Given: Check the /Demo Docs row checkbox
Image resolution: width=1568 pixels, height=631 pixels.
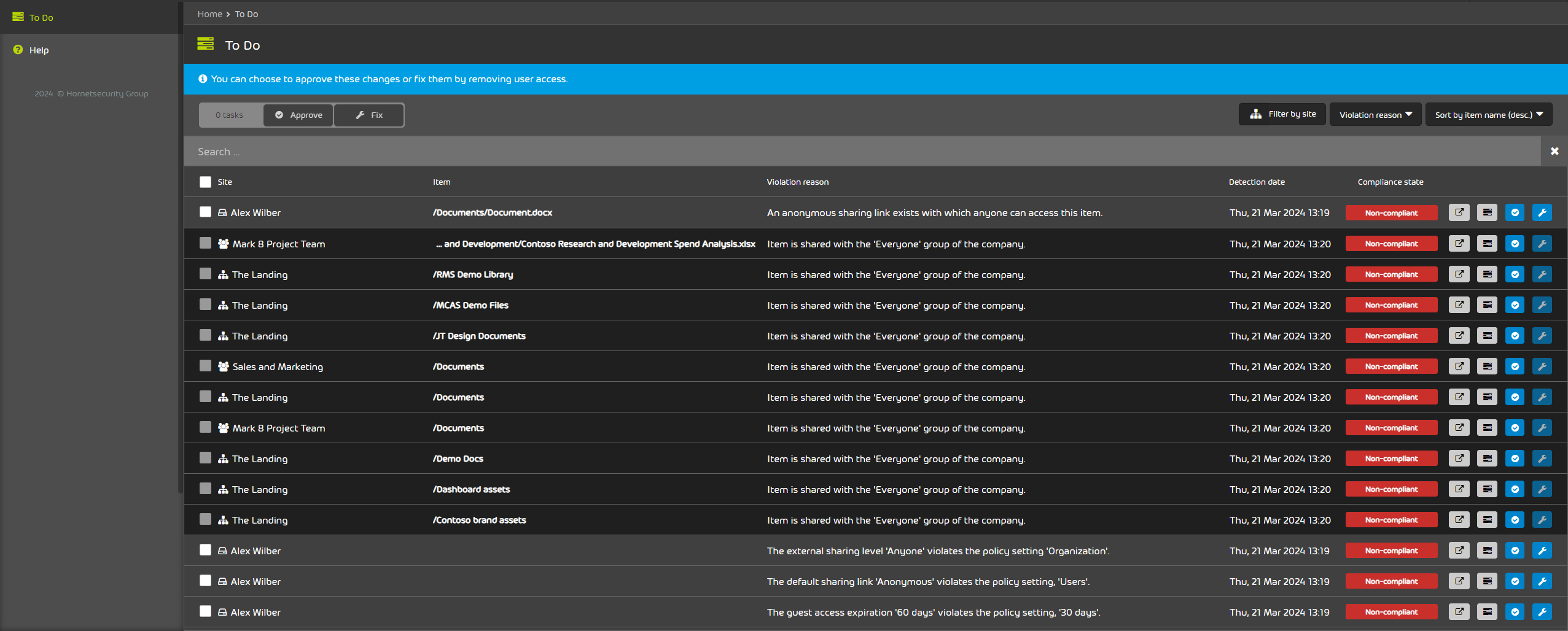Looking at the screenshot, I should tap(205, 458).
